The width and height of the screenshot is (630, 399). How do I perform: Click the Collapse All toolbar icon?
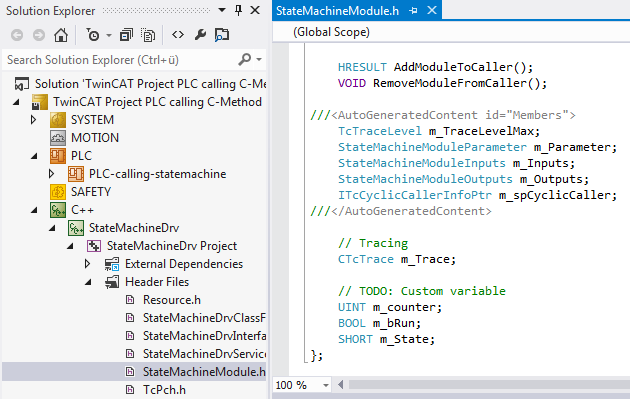126,35
